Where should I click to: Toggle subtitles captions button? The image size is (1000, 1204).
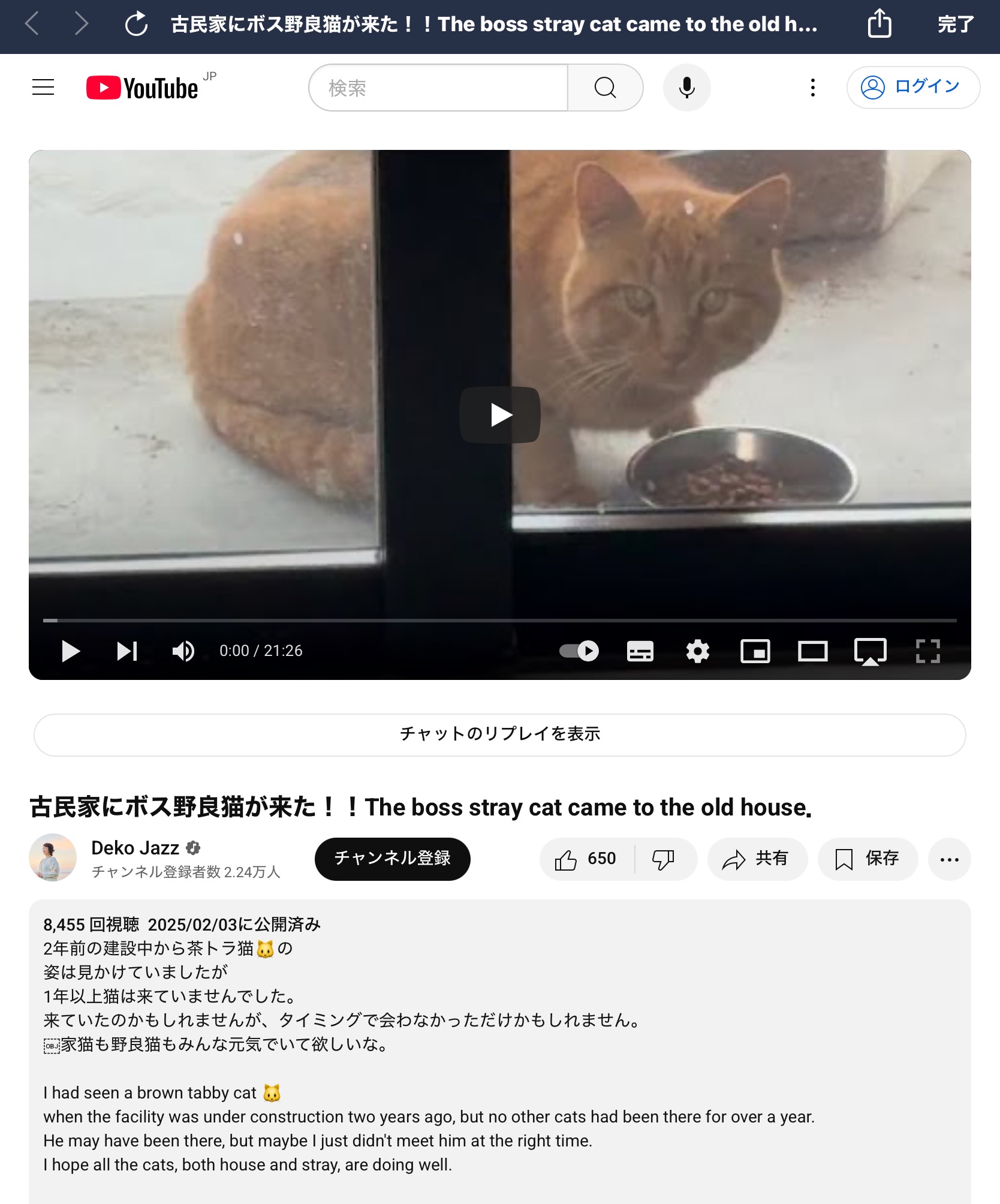tap(640, 651)
